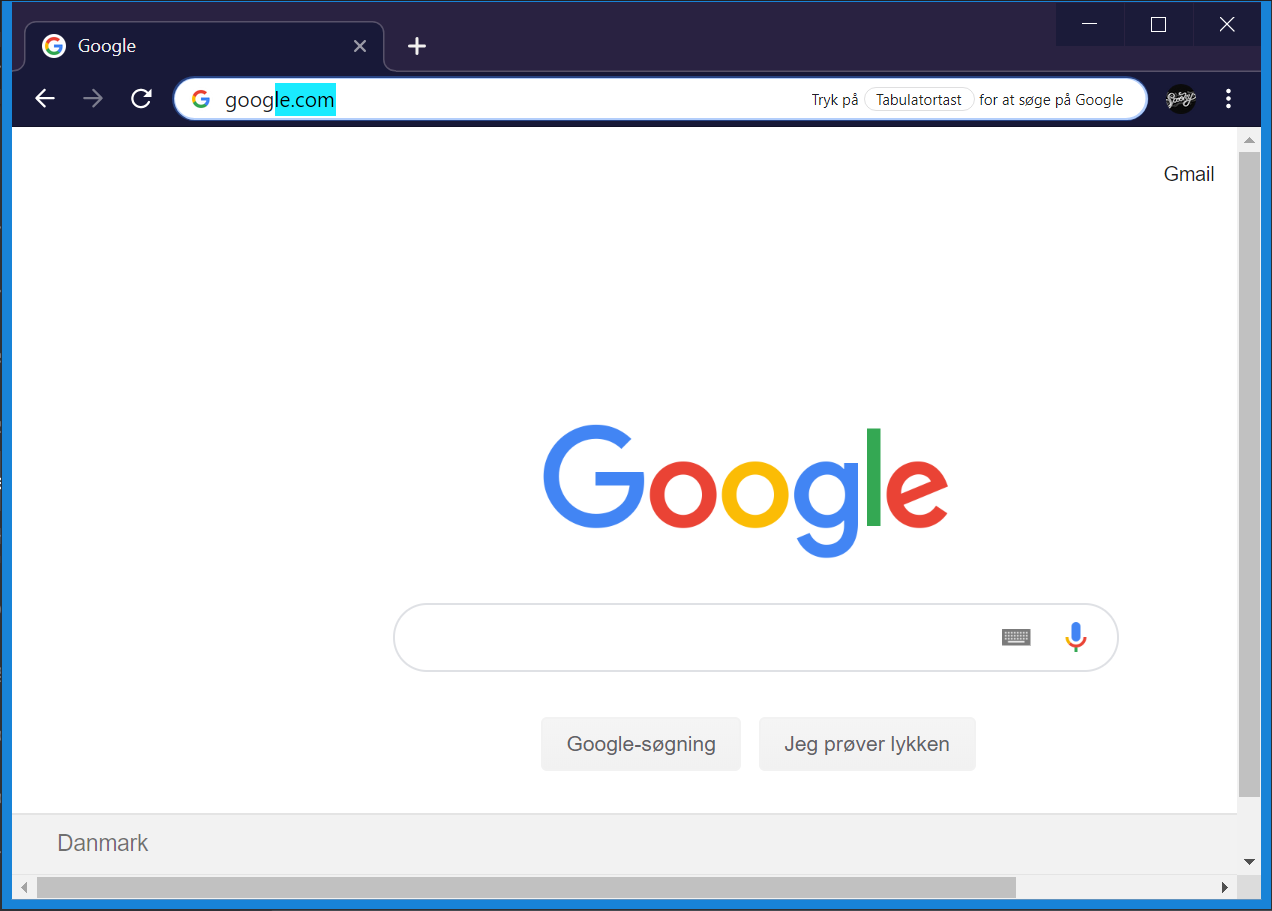Click the Google favicon in the address bar
Image resolution: width=1272 pixels, height=911 pixels.
201,99
